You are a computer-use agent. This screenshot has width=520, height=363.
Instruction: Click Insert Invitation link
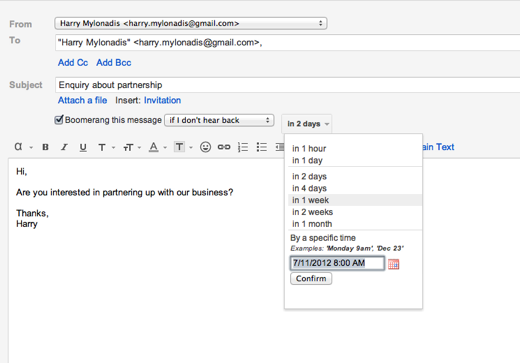click(x=162, y=100)
